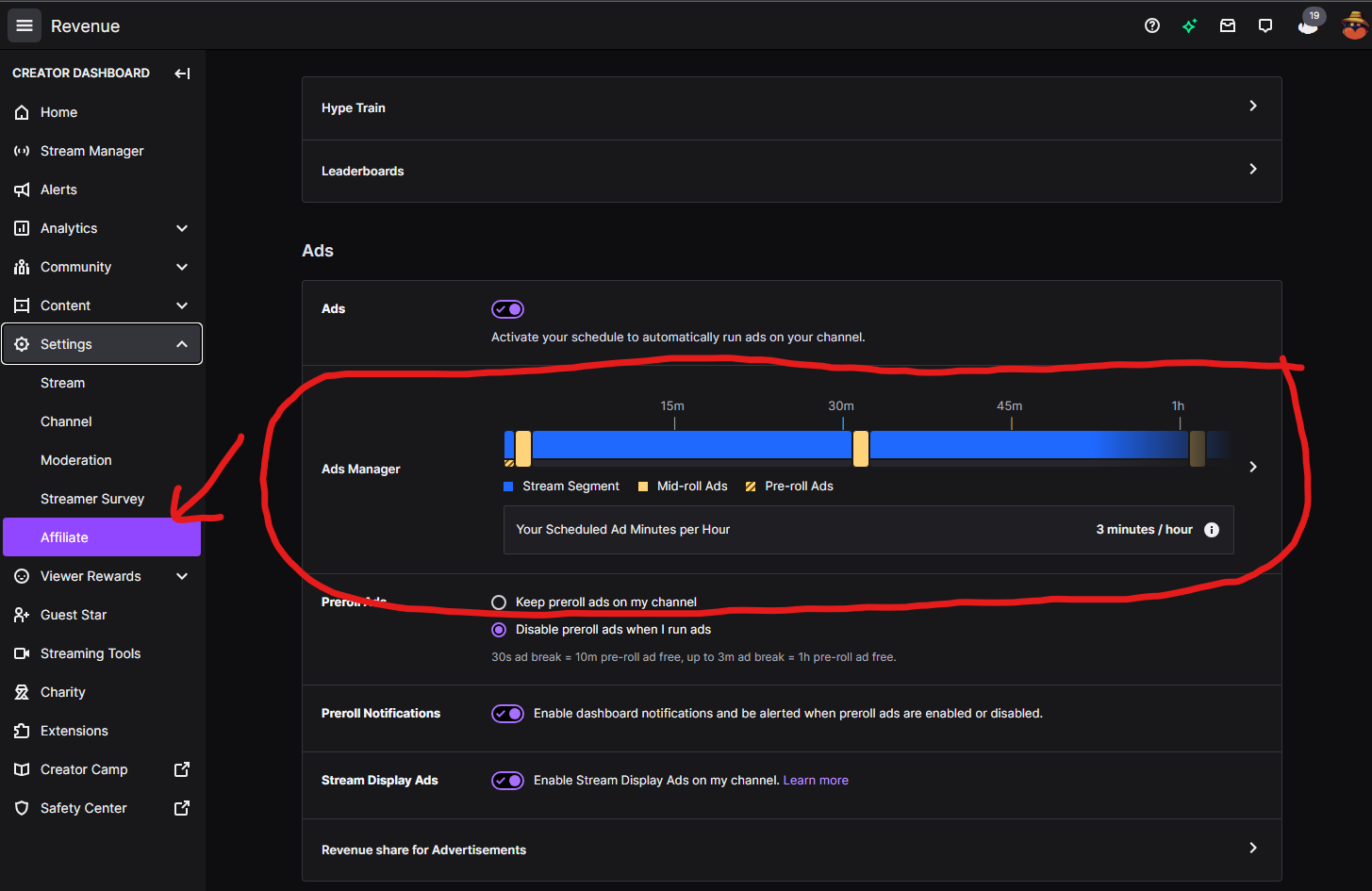The height and width of the screenshot is (891, 1372).
Task: Click the Charity ribbon icon
Action: pyautogui.click(x=22, y=692)
